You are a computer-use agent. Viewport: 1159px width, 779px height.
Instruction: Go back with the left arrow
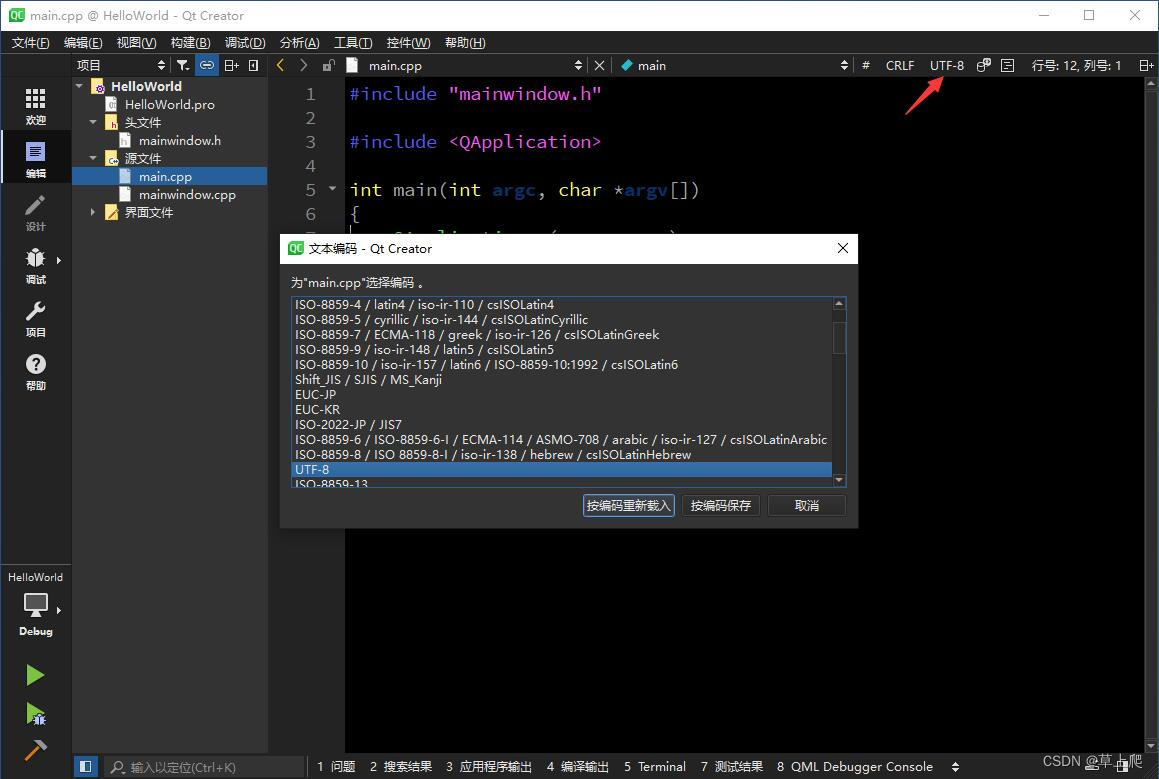point(280,65)
